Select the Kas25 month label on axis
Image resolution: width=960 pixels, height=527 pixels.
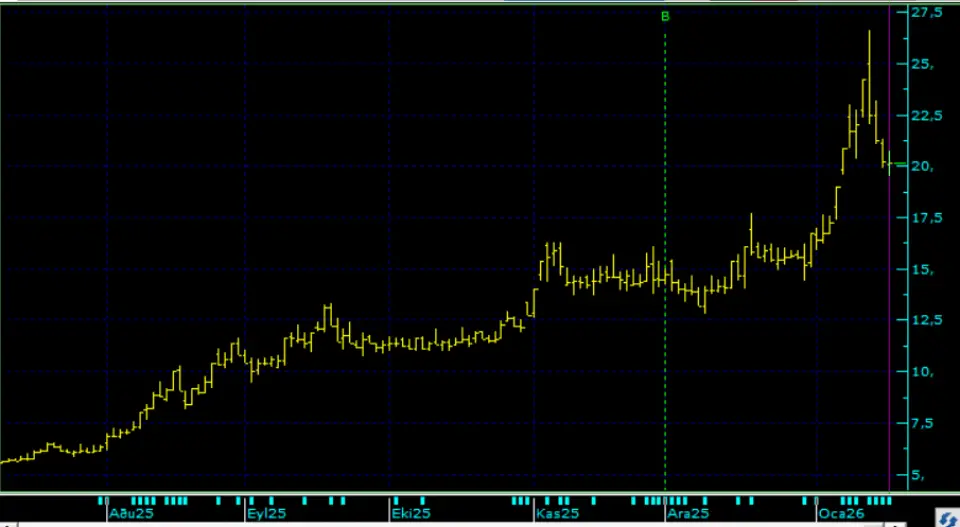tap(556, 513)
